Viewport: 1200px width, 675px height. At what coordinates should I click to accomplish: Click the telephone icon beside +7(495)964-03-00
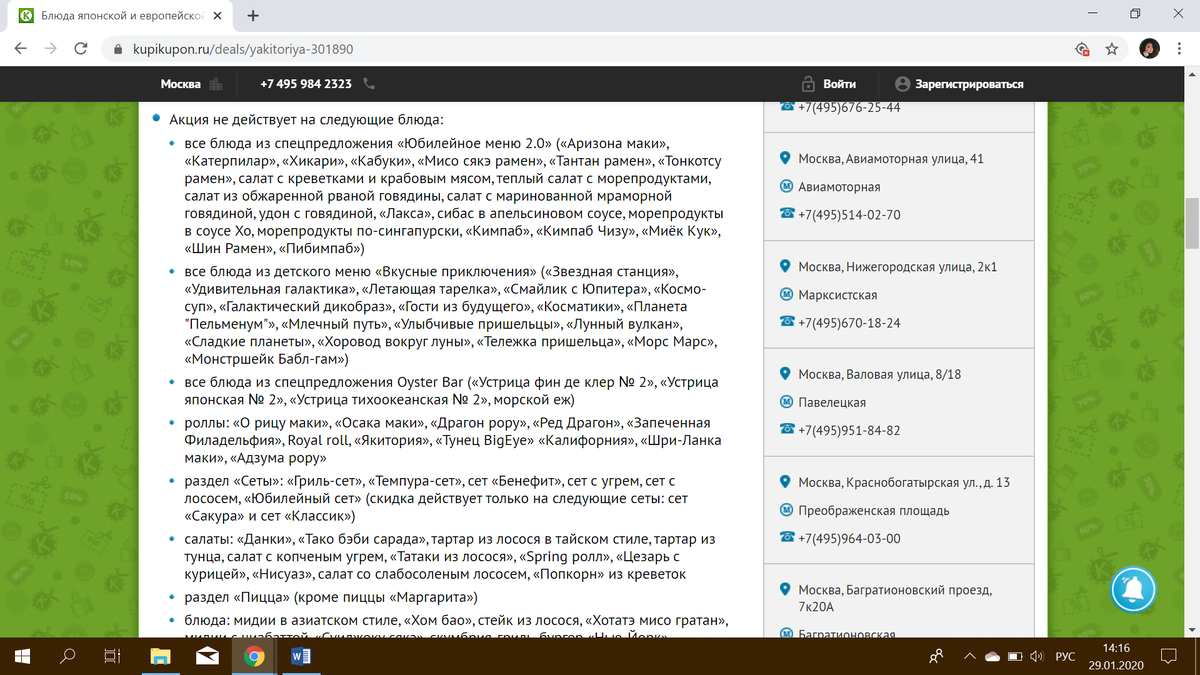pyautogui.click(x=786, y=539)
